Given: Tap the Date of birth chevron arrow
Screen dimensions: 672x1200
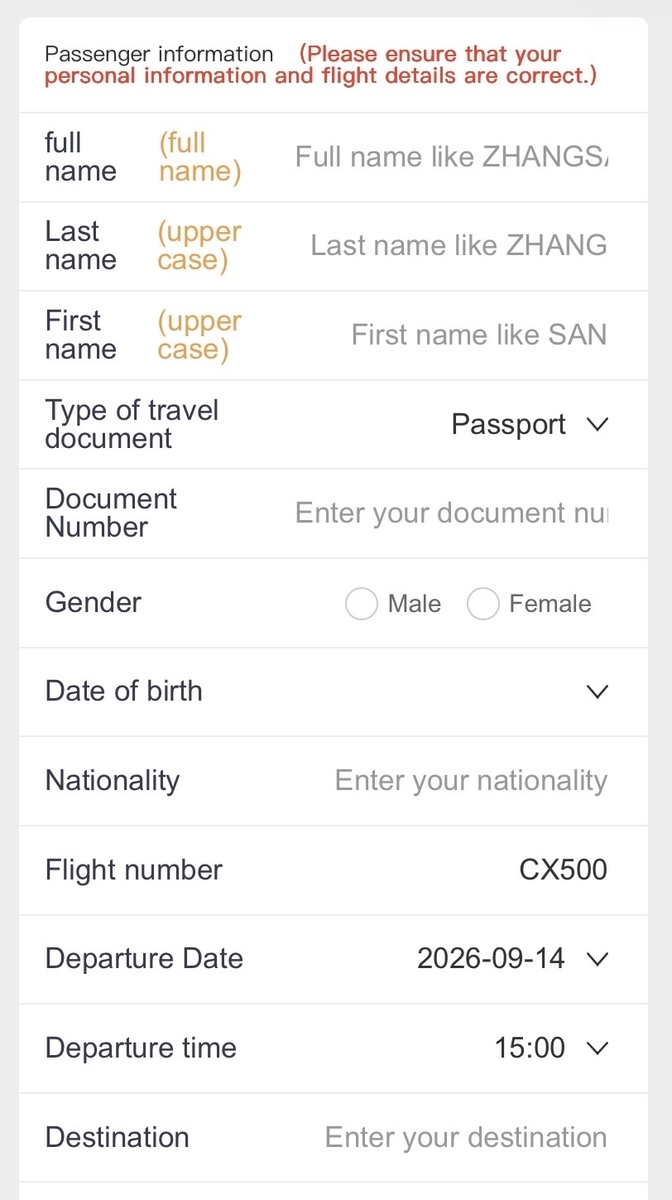Looking at the screenshot, I should pos(597,691).
